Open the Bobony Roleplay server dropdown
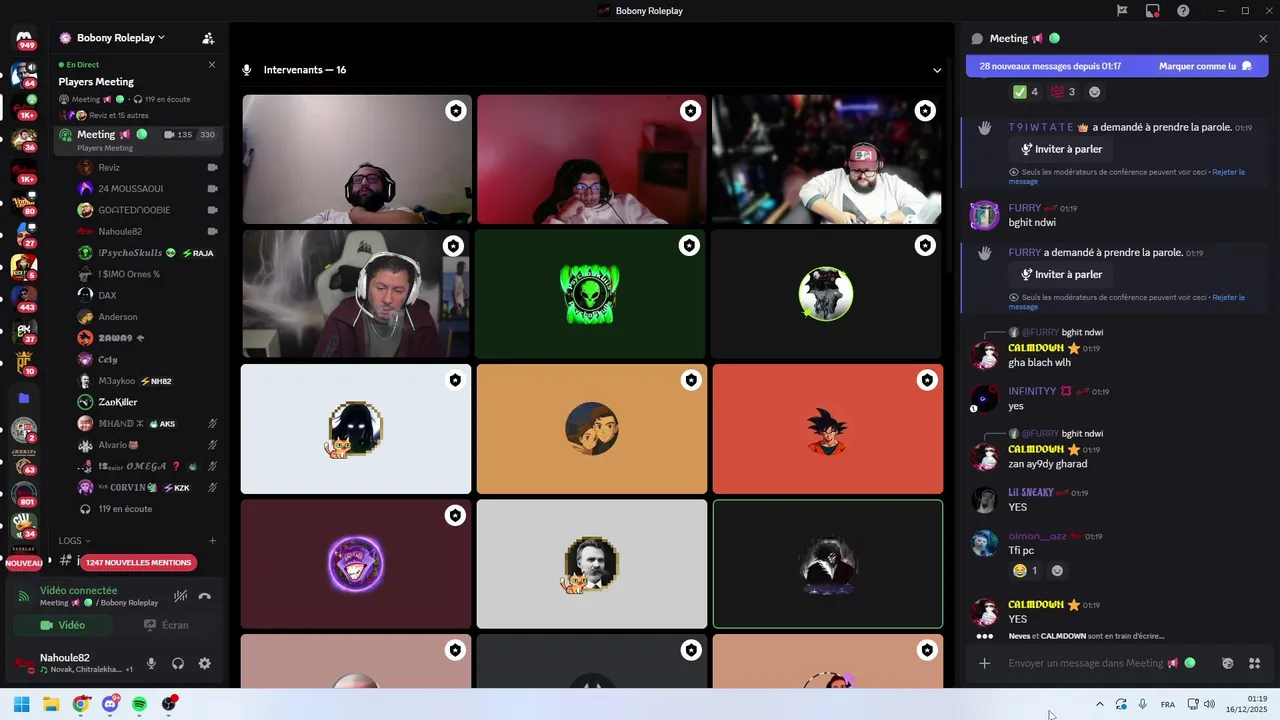The image size is (1280, 720). (x=112, y=38)
